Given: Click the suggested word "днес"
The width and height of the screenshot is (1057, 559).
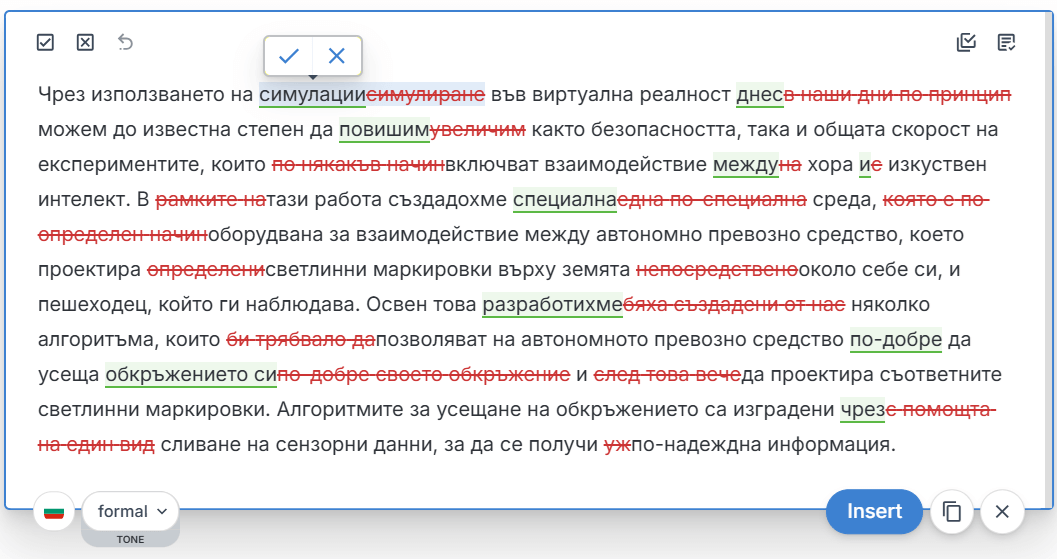Looking at the screenshot, I should pyautogui.click(x=759, y=94).
